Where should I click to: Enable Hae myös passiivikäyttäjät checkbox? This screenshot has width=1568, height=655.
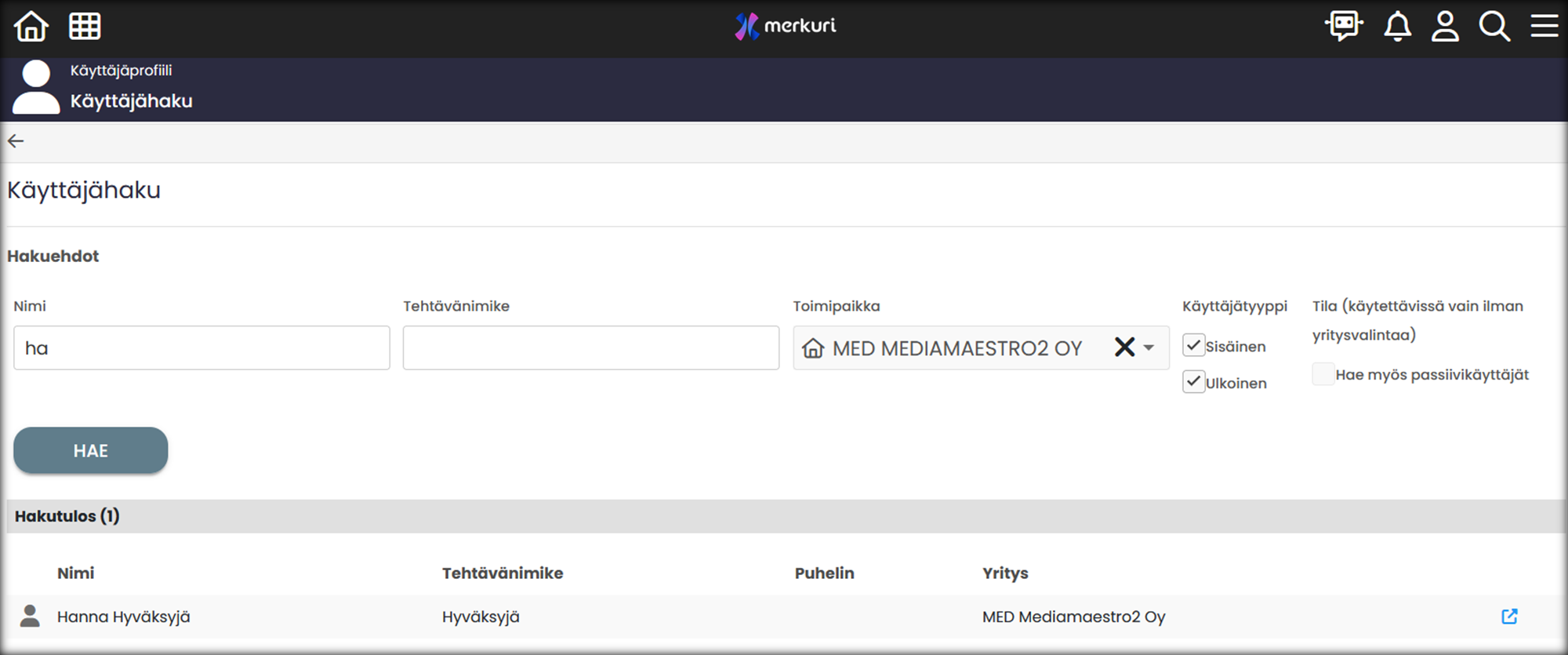(1323, 374)
